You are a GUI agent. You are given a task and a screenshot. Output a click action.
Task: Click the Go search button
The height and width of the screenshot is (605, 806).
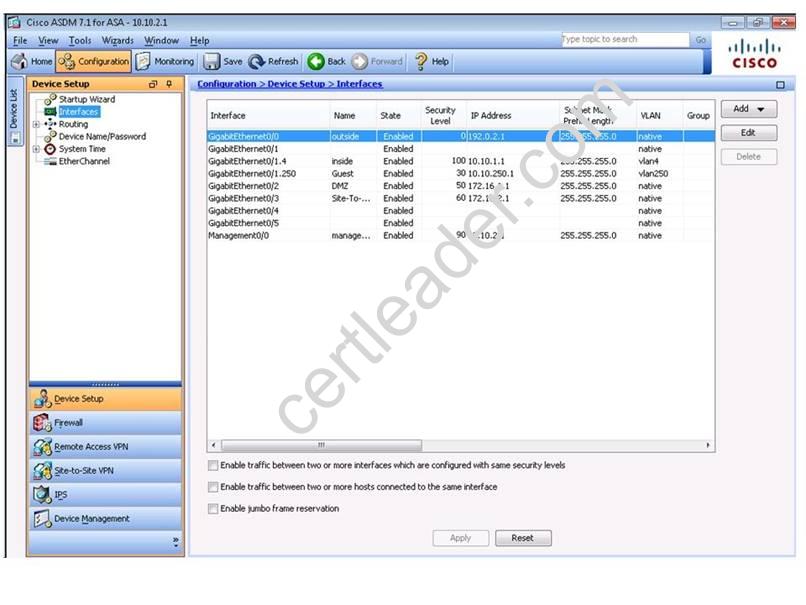pyautogui.click(x=701, y=40)
